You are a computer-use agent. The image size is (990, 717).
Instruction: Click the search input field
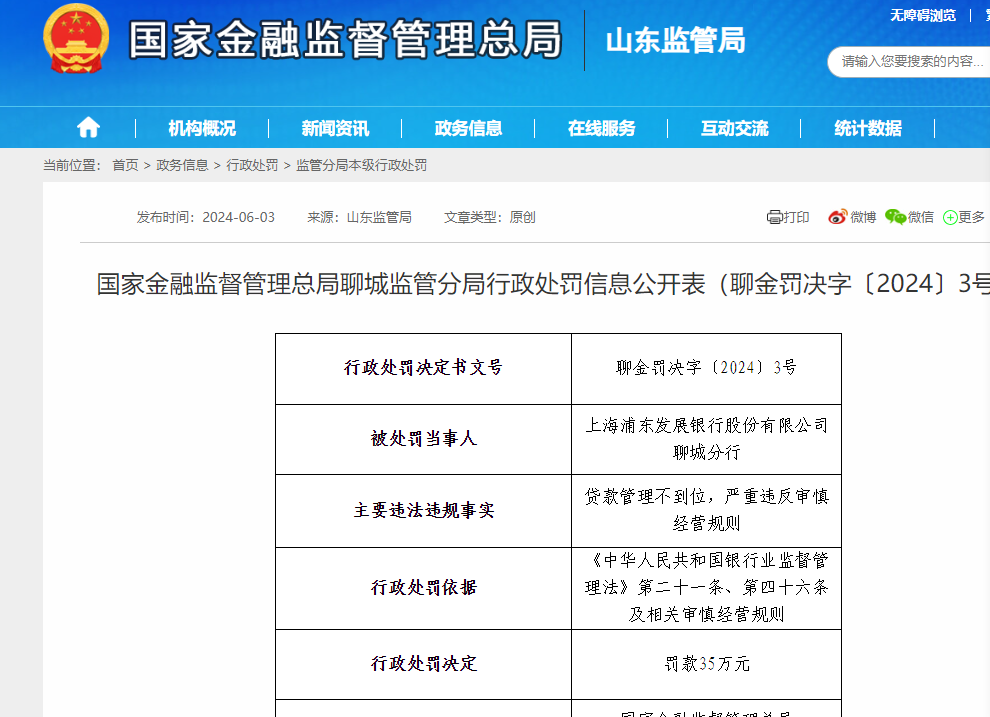[x=910, y=61]
